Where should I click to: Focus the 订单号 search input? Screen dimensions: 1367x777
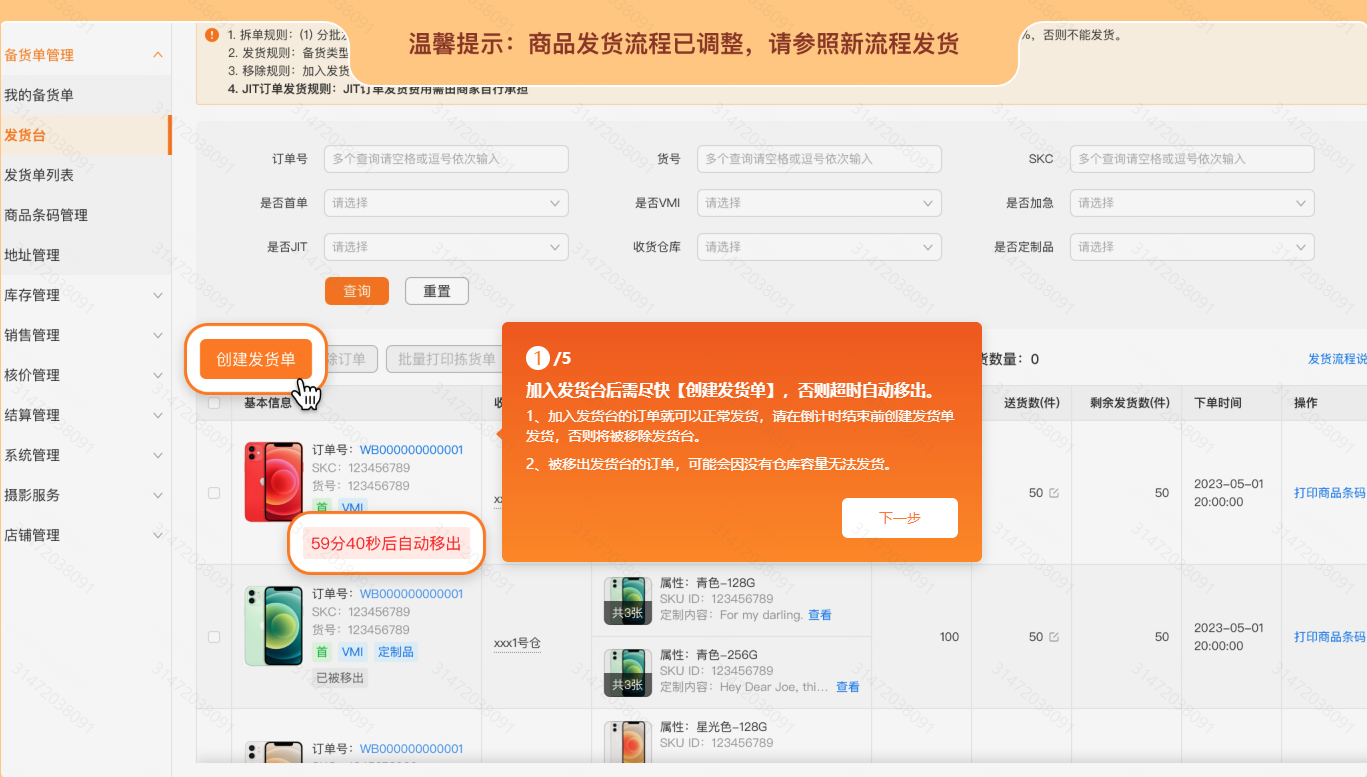click(x=446, y=159)
